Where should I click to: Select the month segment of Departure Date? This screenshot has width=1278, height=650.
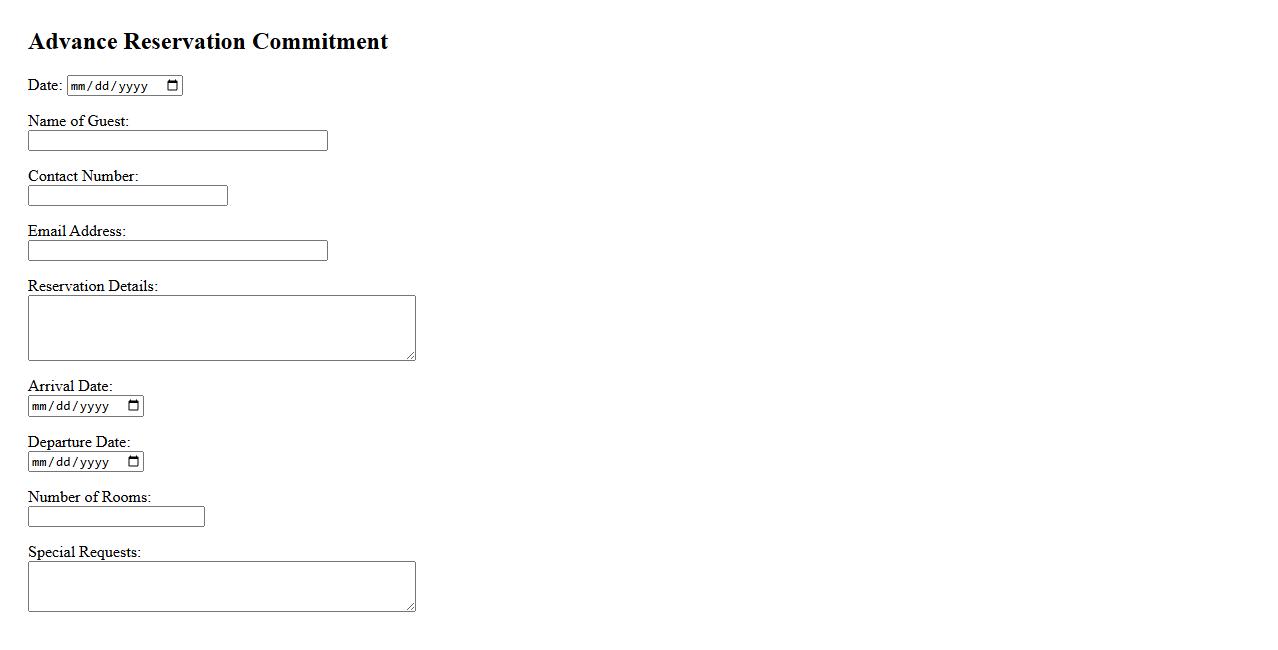[40, 462]
